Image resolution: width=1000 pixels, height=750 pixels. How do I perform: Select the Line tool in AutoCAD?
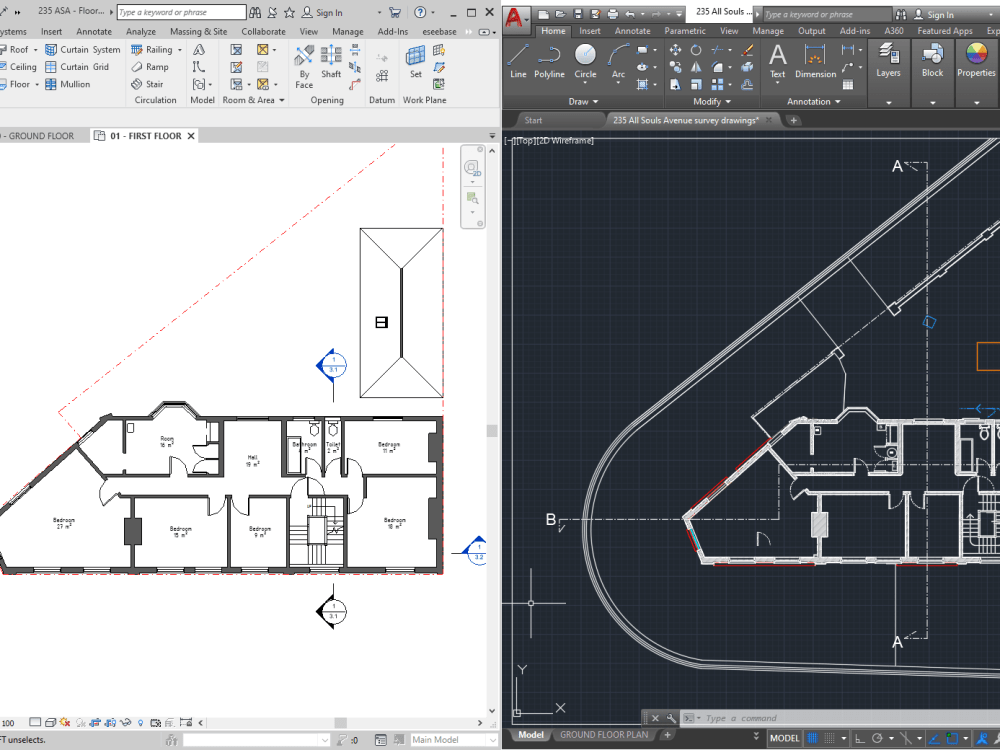(518, 61)
